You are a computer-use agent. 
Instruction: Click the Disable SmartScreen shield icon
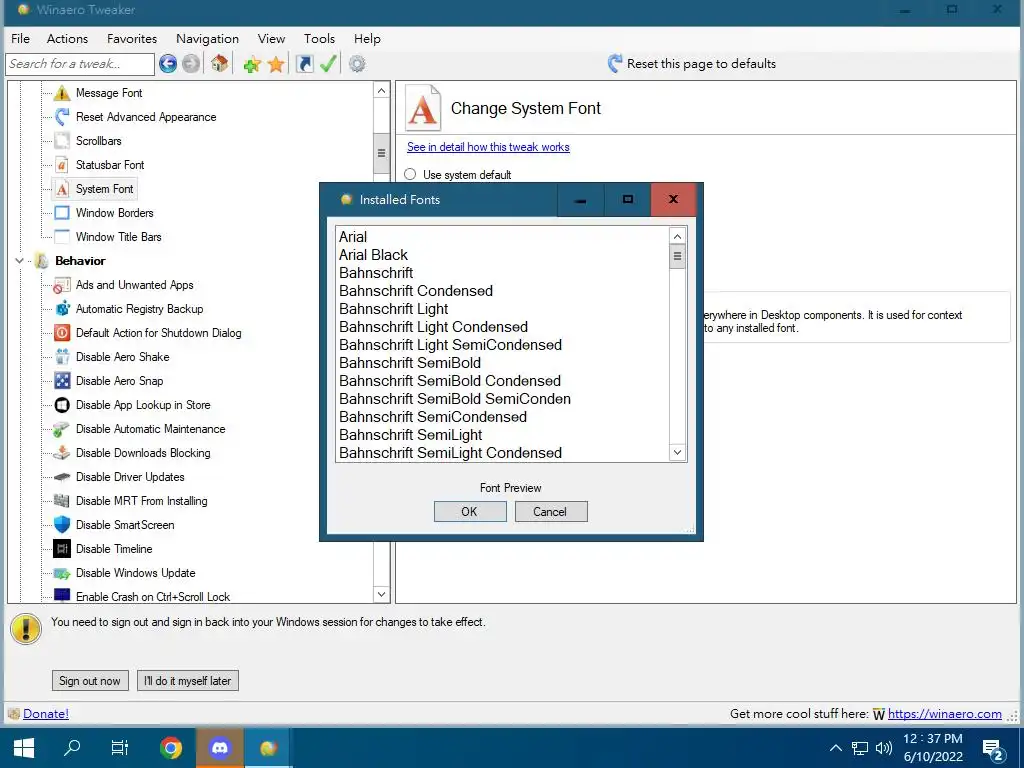click(62, 525)
